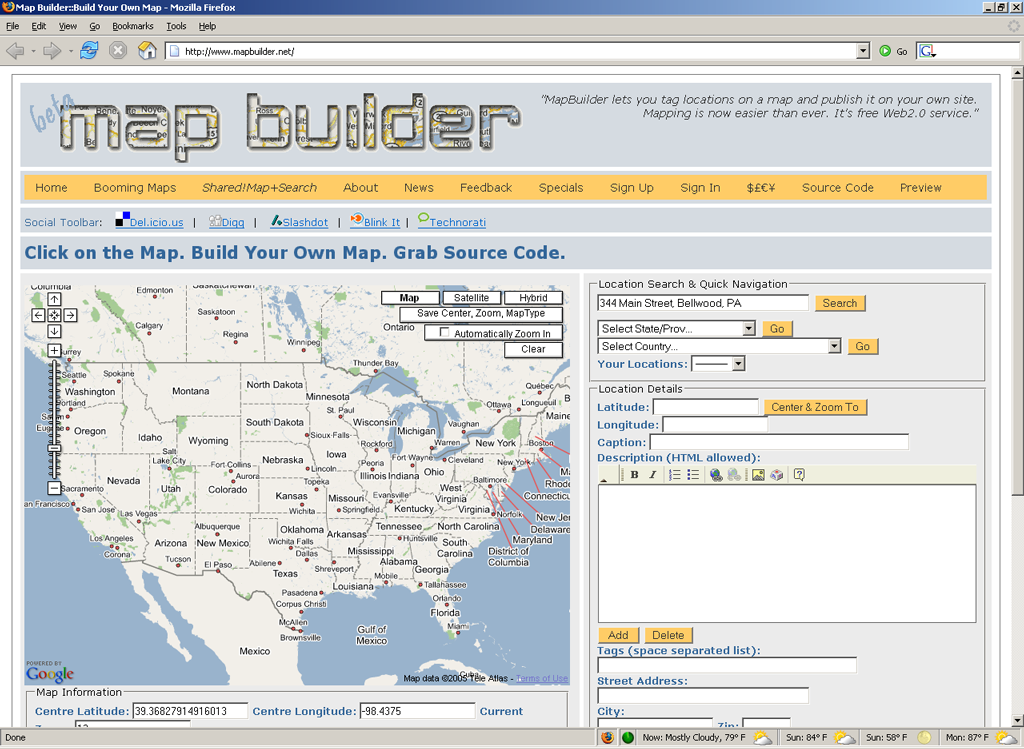Click the browser Back arrow
This screenshot has width=1024, height=749.
(x=15, y=51)
